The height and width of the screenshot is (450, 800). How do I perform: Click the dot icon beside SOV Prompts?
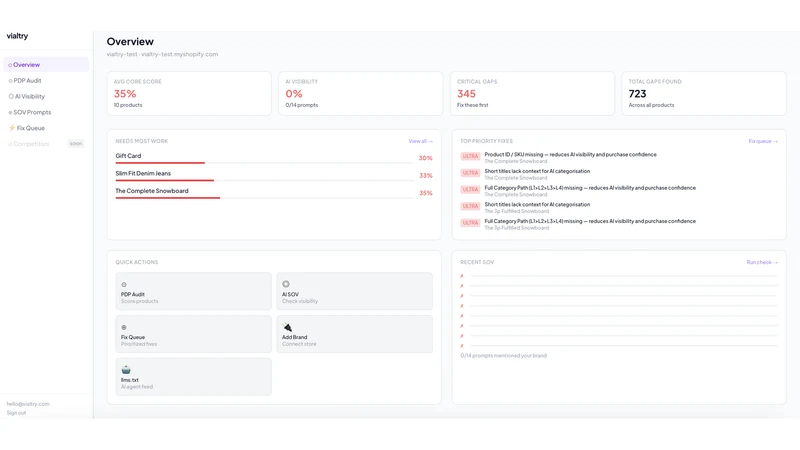(10, 112)
